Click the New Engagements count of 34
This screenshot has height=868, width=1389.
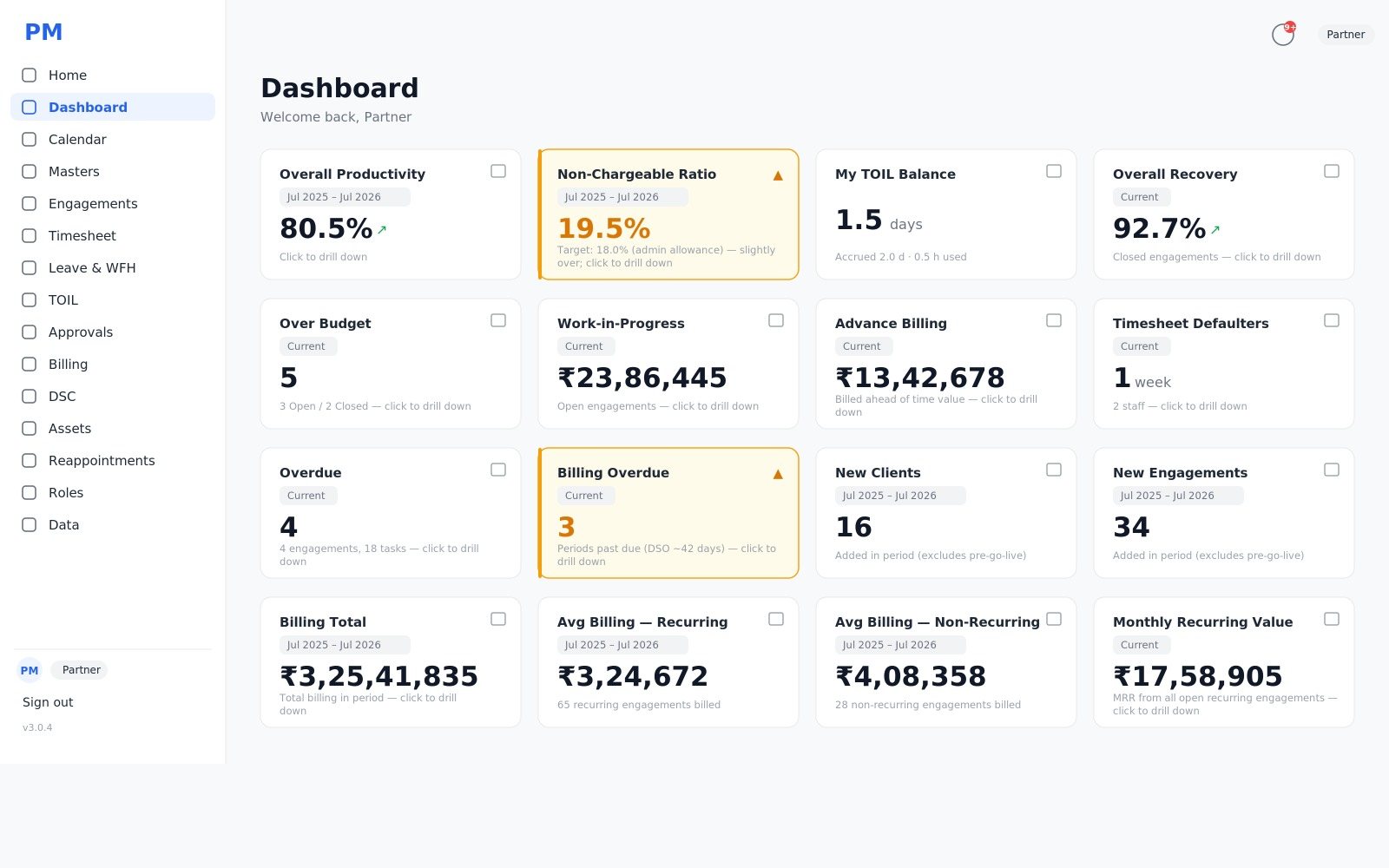[1131, 527]
